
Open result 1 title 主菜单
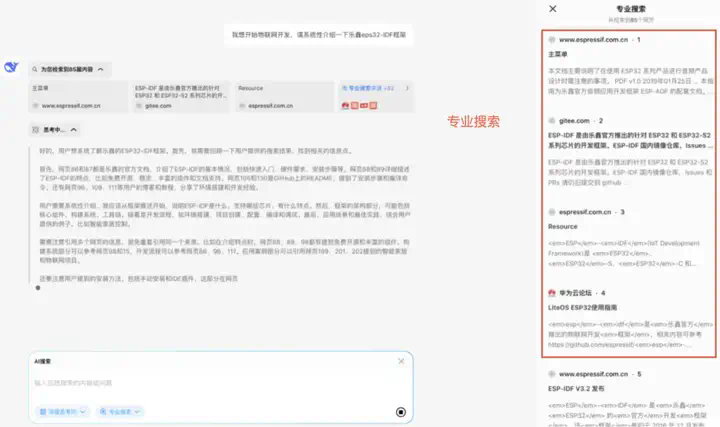(x=558, y=54)
